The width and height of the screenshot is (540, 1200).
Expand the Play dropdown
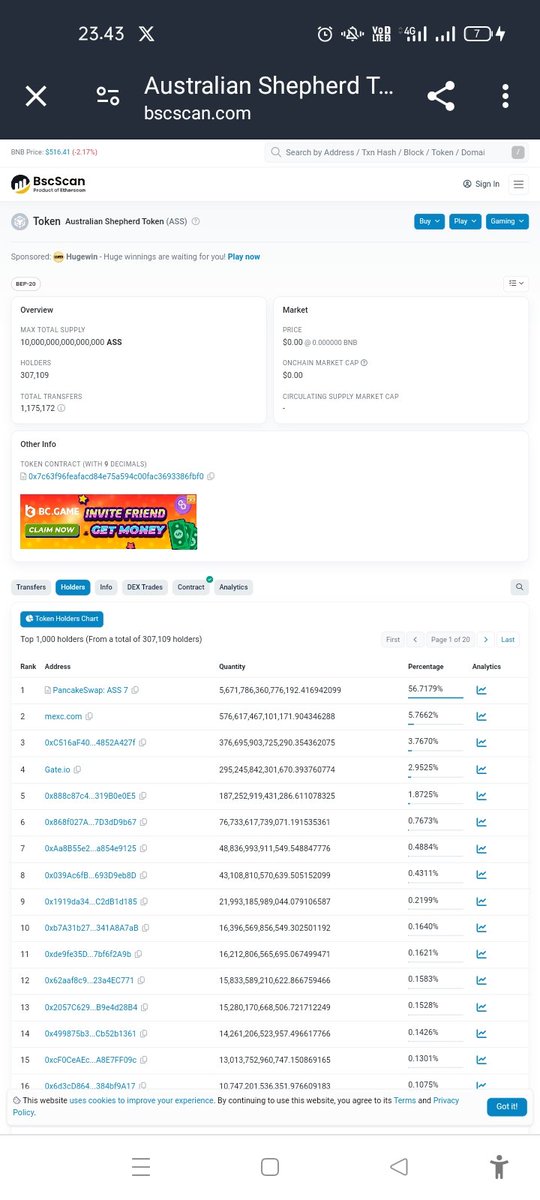pos(465,222)
